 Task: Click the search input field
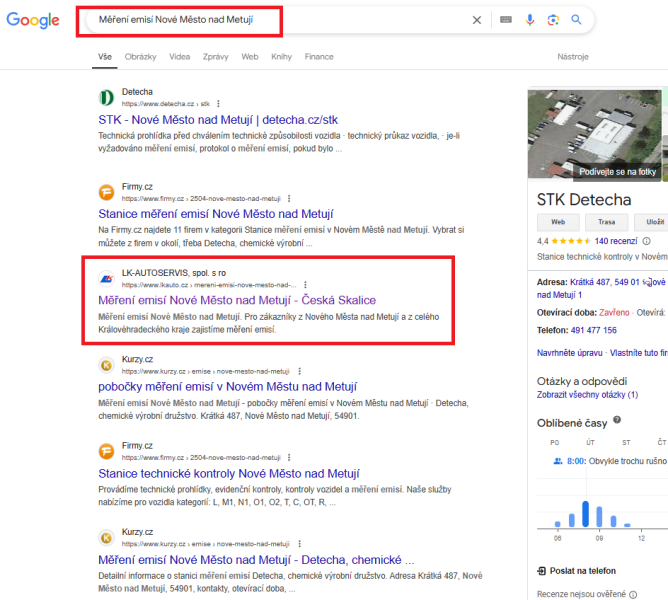(x=281, y=20)
